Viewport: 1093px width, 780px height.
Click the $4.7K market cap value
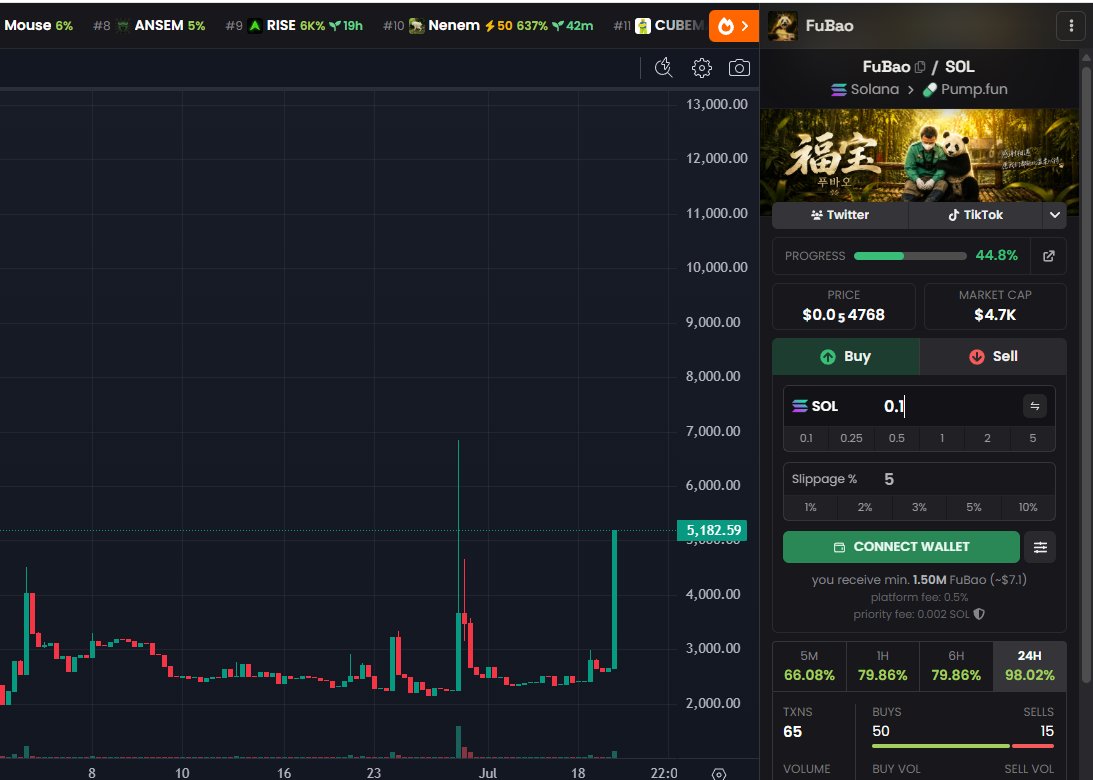[x=995, y=315]
